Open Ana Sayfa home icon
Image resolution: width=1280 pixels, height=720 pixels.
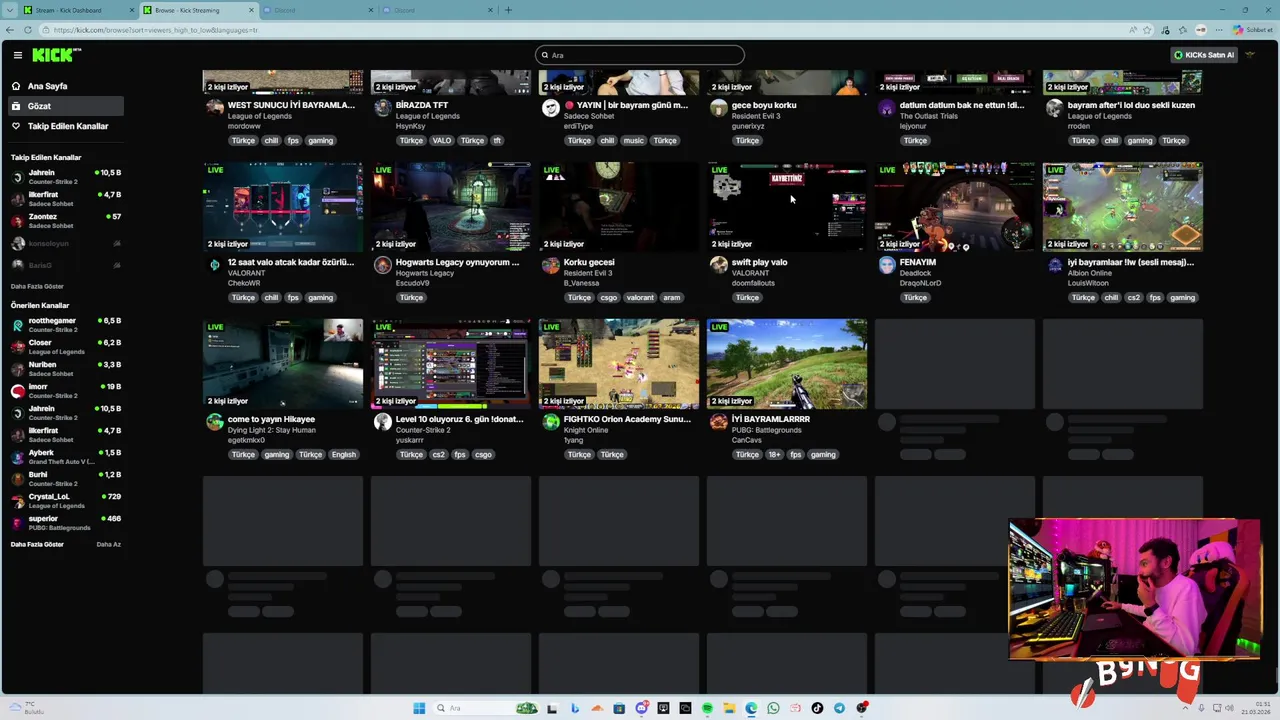(x=16, y=86)
